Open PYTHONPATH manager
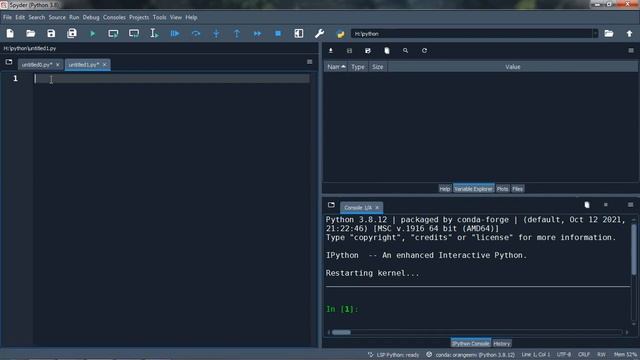640x360 pixels. point(340,34)
